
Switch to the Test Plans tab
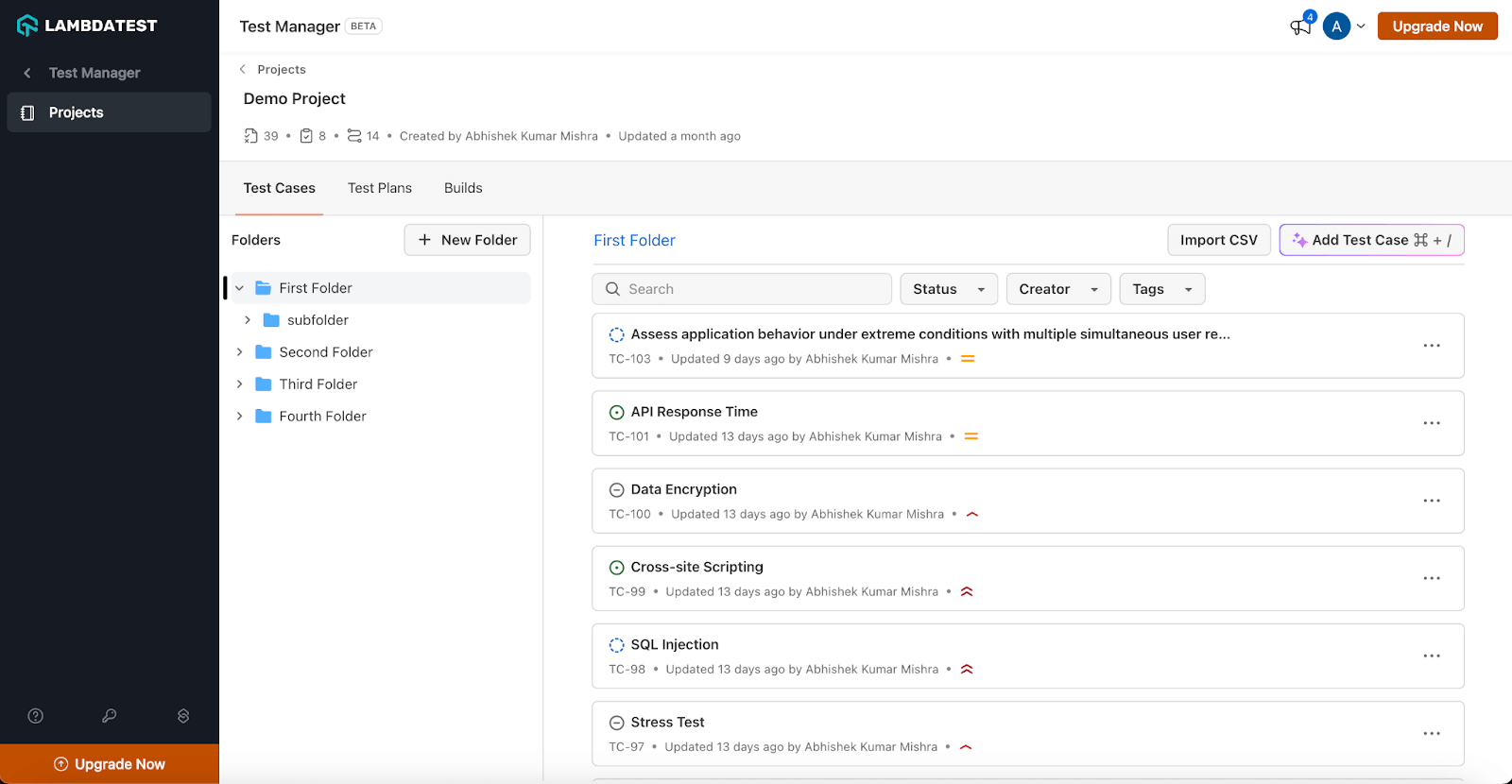(x=380, y=188)
